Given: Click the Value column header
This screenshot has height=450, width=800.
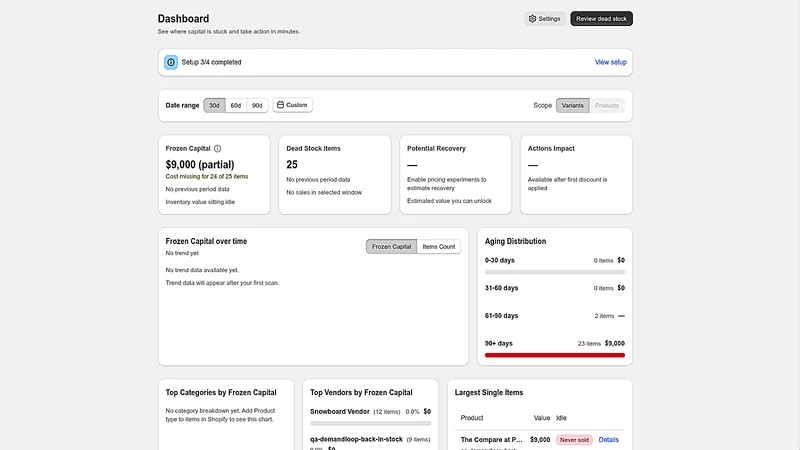Looking at the screenshot, I should (542, 418).
